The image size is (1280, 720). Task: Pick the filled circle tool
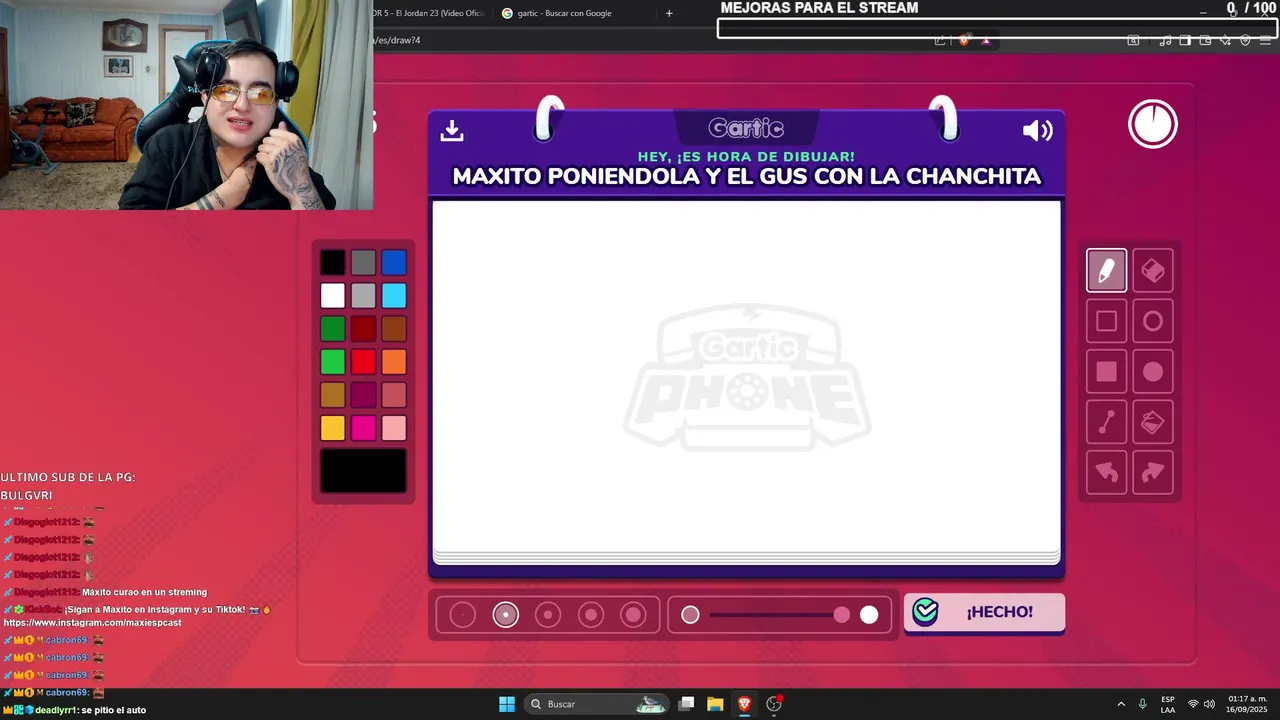click(1153, 371)
